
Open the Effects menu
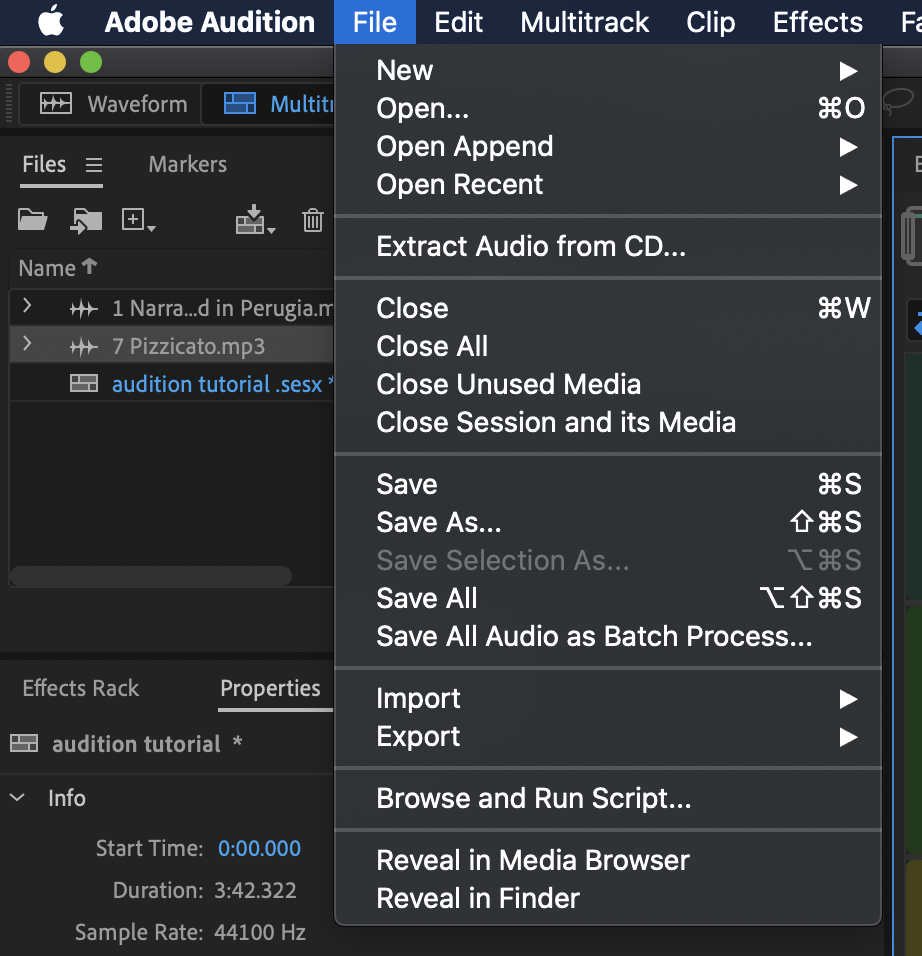(x=818, y=22)
